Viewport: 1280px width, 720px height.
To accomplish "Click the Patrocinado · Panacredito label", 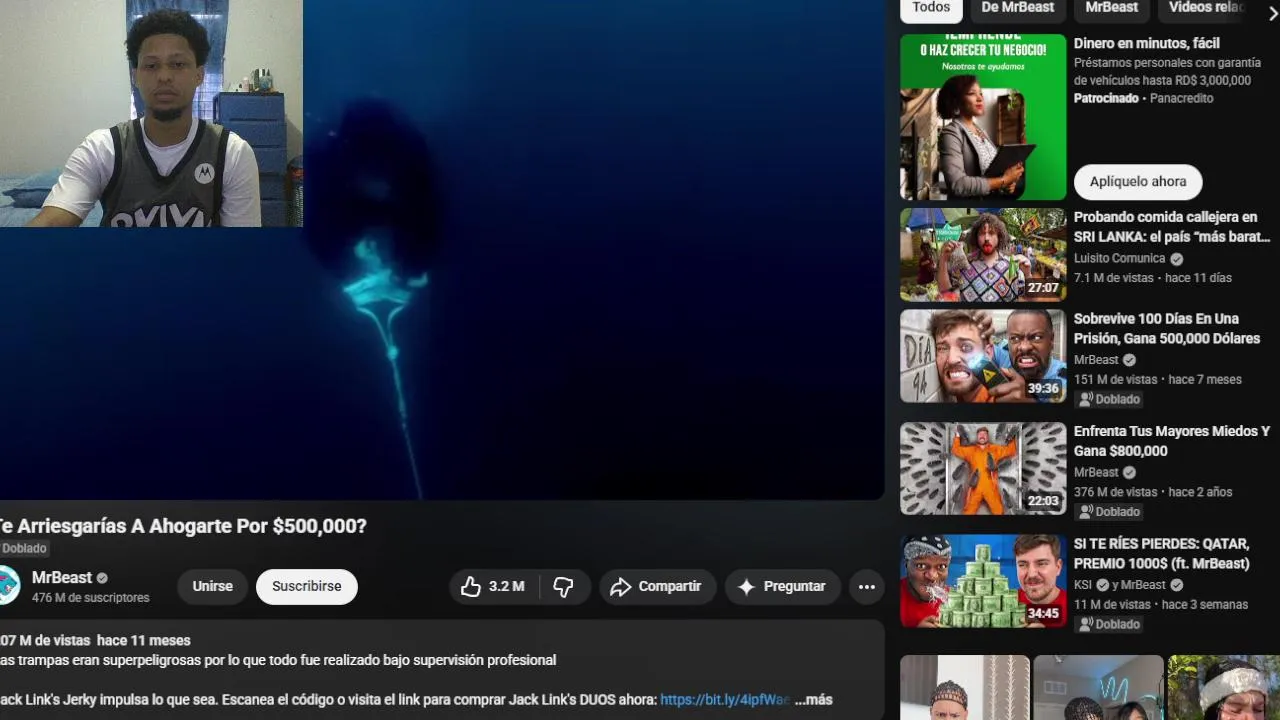I will tap(1143, 99).
